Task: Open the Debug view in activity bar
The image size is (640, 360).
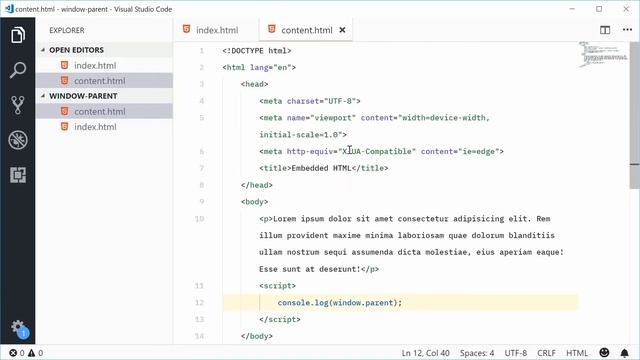Action: (18, 140)
